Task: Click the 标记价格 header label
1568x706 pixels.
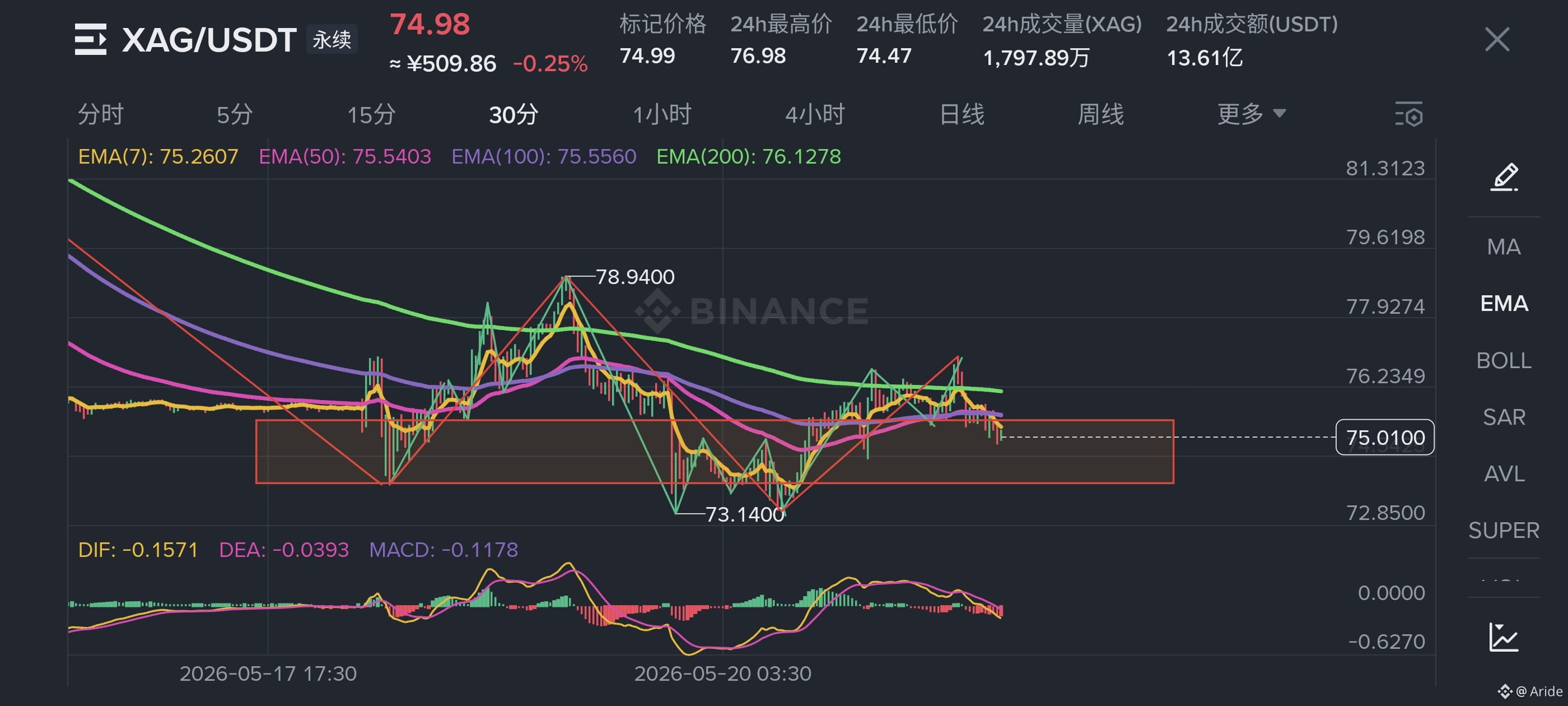Action: pos(662,24)
